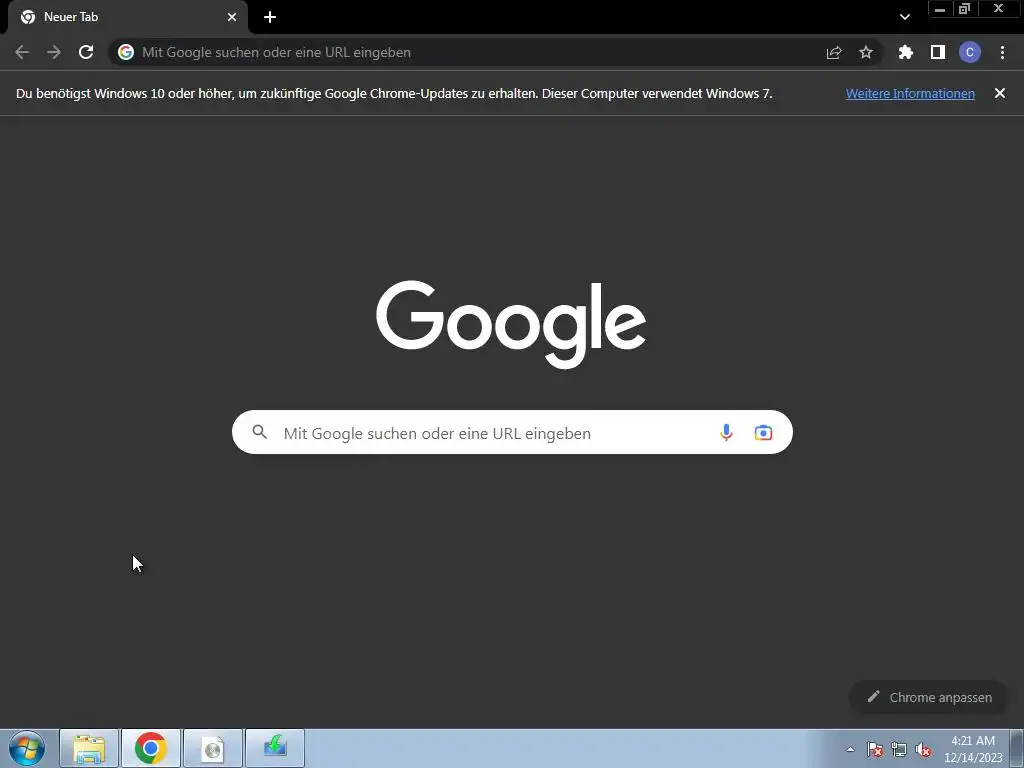Open the green arrow taskbar app
The width and height of the screenshot is (1024, 768).
pyautogui.click(x=275, y=748)
